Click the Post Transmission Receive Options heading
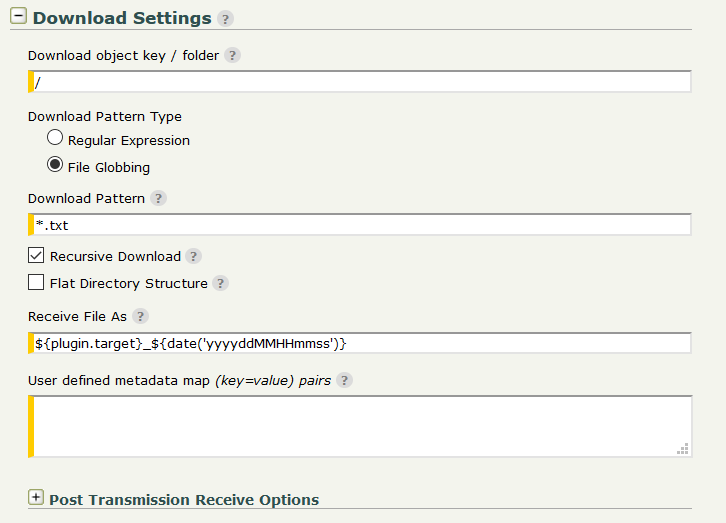 (184, 500)
